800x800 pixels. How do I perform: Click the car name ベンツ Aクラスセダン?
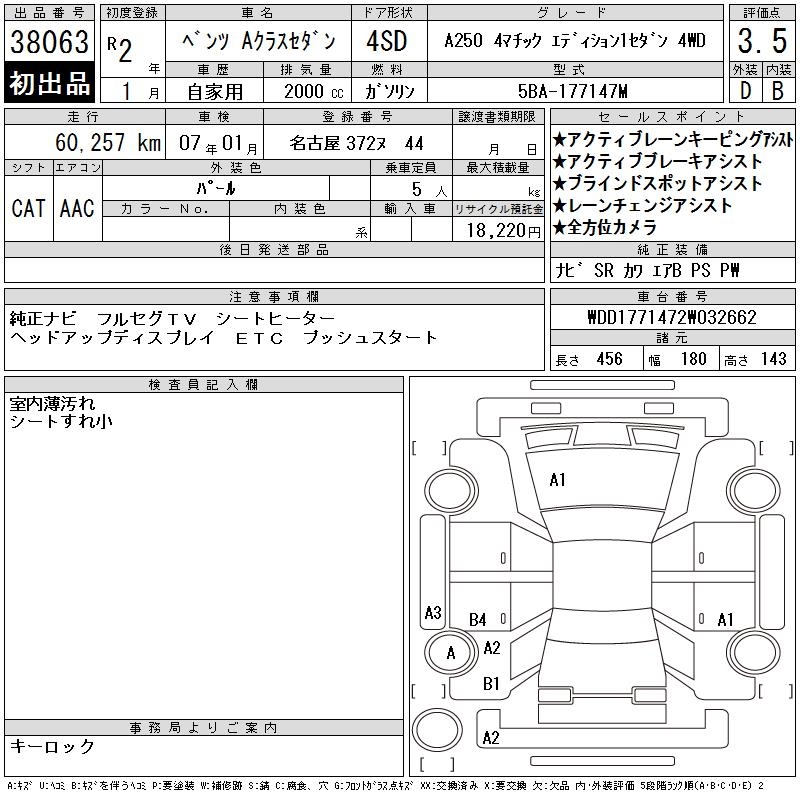[259, 41]
